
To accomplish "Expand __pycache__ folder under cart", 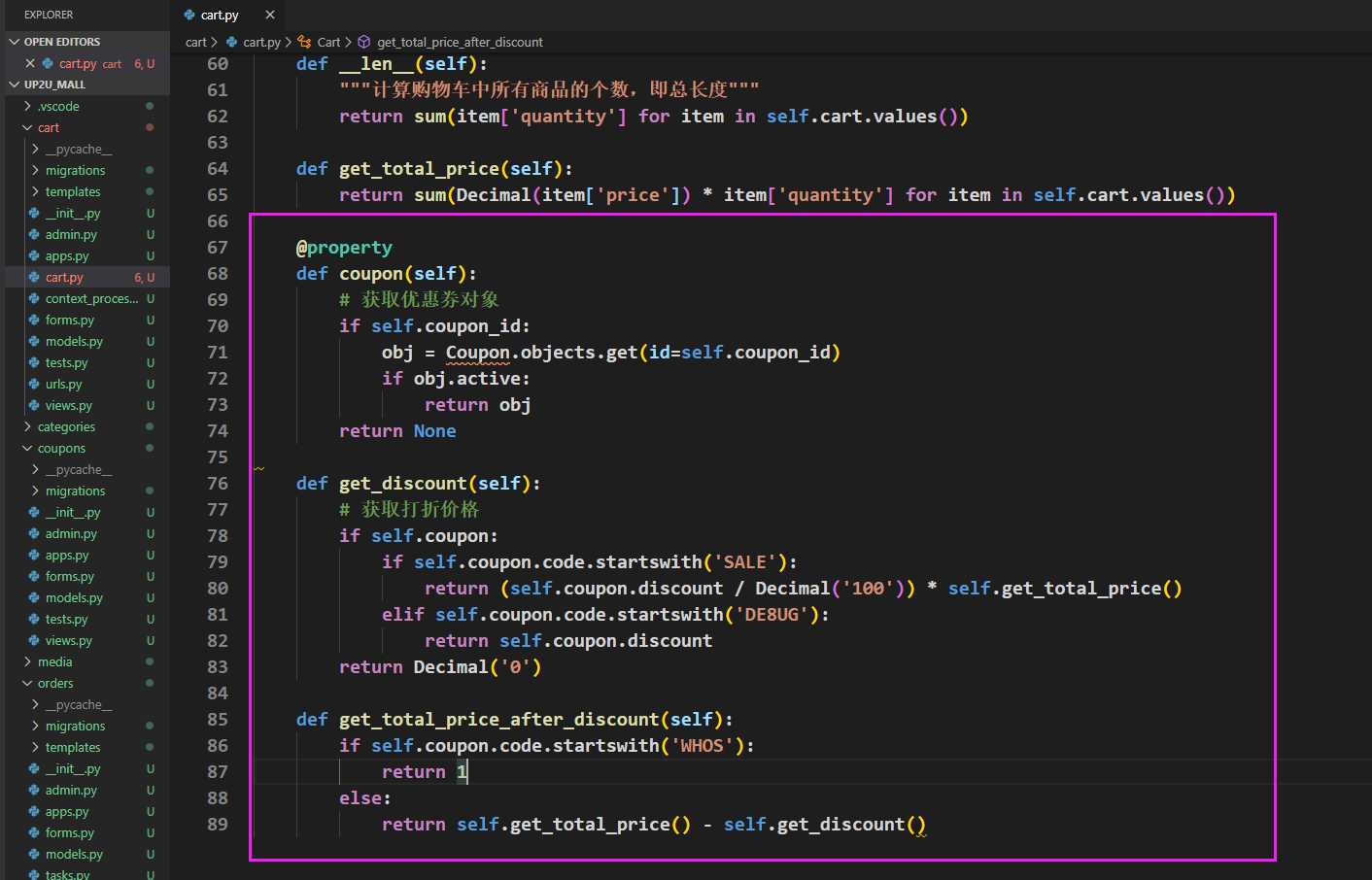I will click(x=36, y=149).
